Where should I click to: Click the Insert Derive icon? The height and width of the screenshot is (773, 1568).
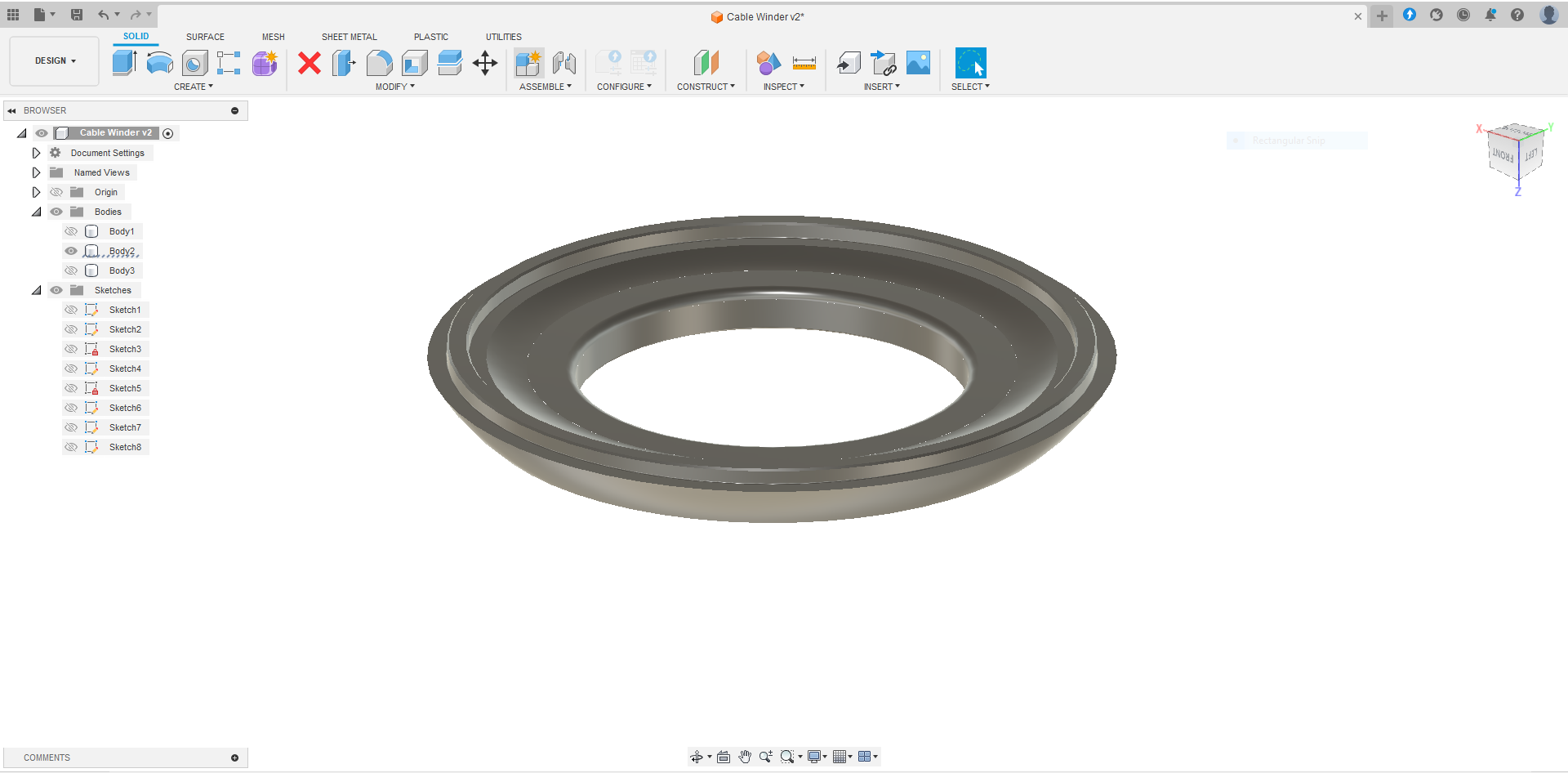[x=849, y=63]
